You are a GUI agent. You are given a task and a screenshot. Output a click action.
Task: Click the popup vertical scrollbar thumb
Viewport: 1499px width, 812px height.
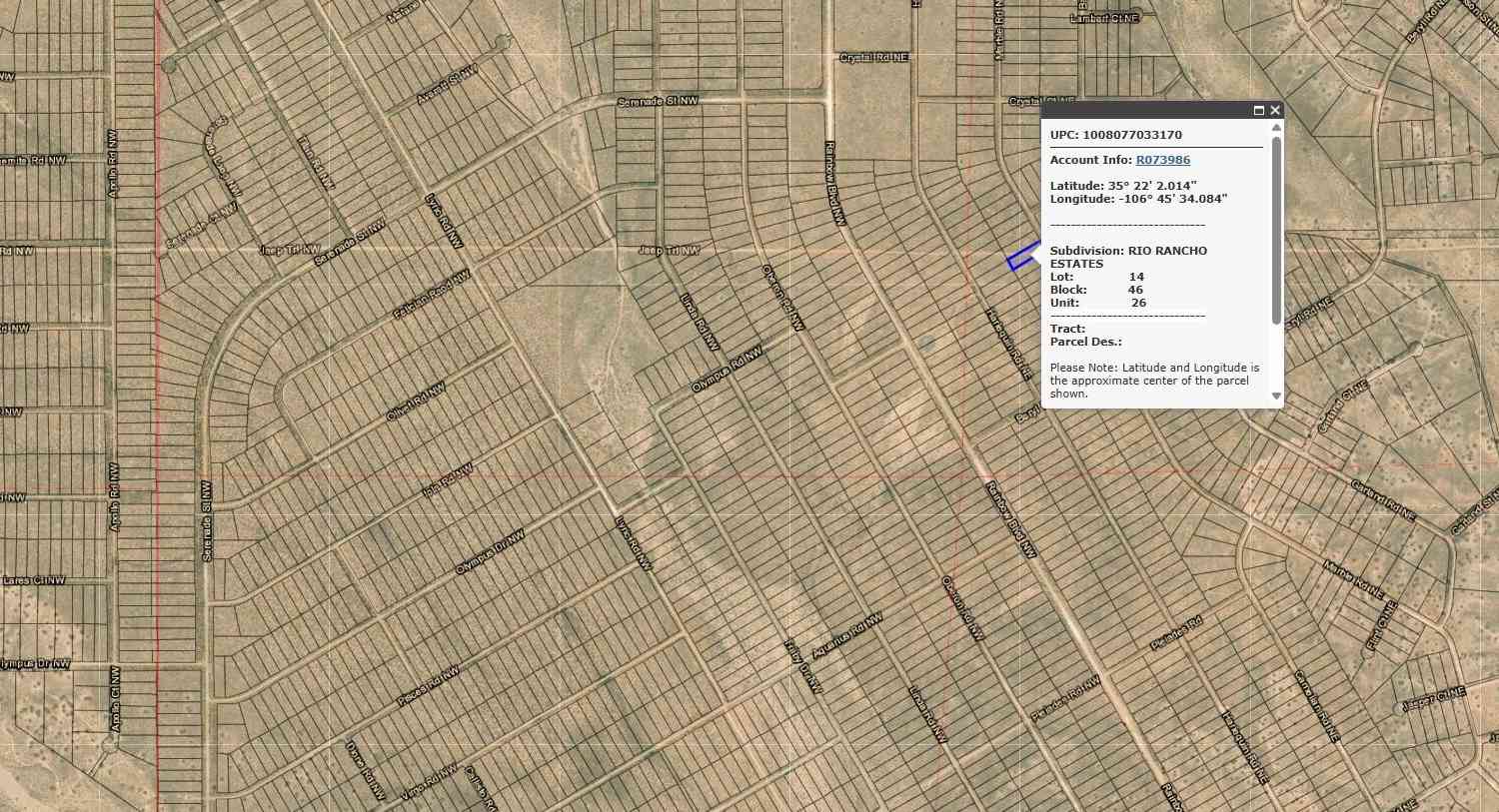click(x=1276, y=230)
